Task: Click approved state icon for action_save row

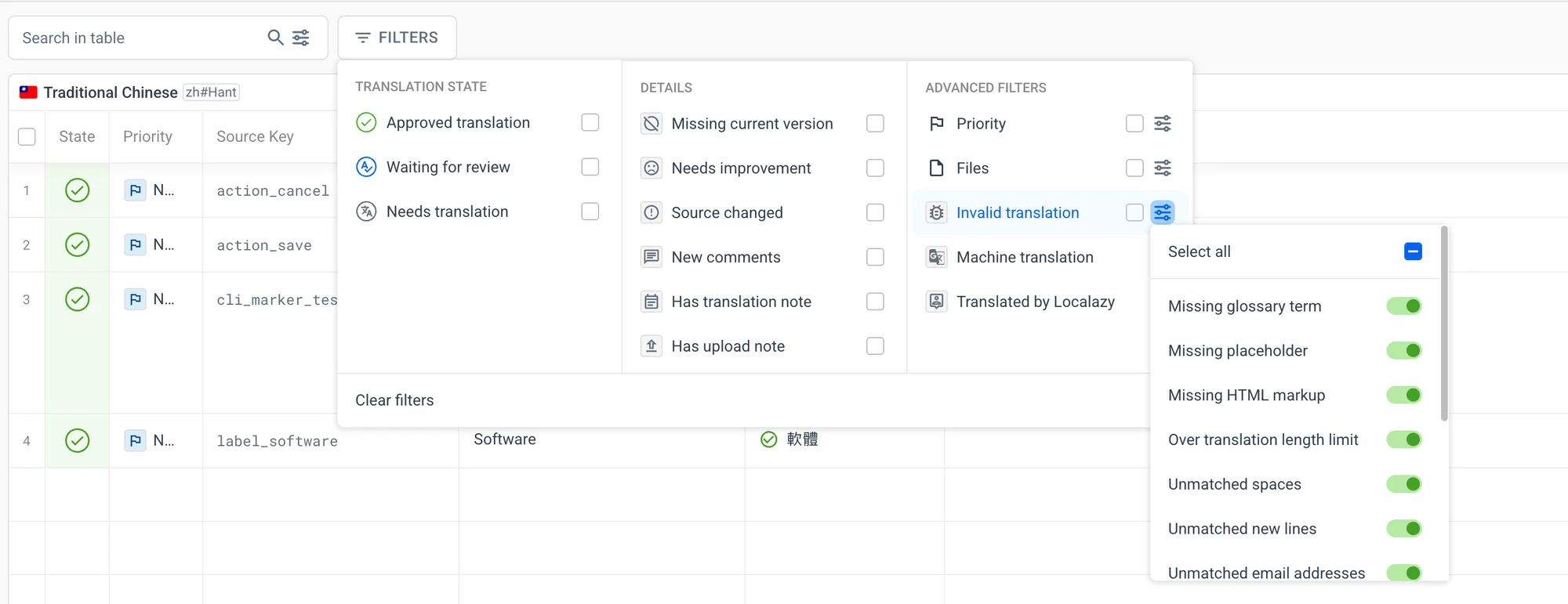Action: tap(77, 245)
